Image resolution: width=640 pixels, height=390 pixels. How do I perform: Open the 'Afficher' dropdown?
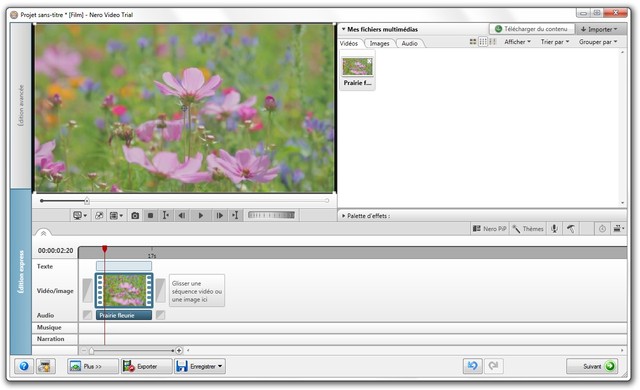pos(517,42)
